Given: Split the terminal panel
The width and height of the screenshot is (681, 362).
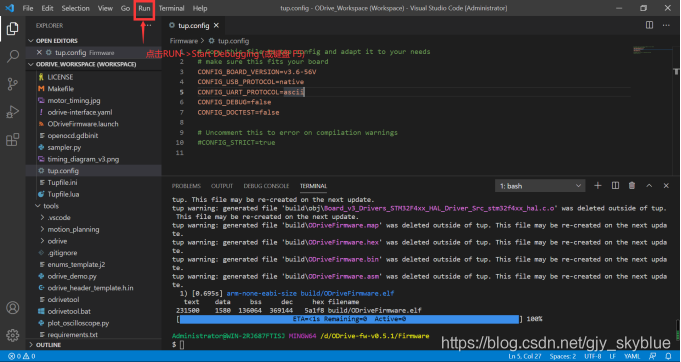Looking at the screenshot, I should coord(615,186).
